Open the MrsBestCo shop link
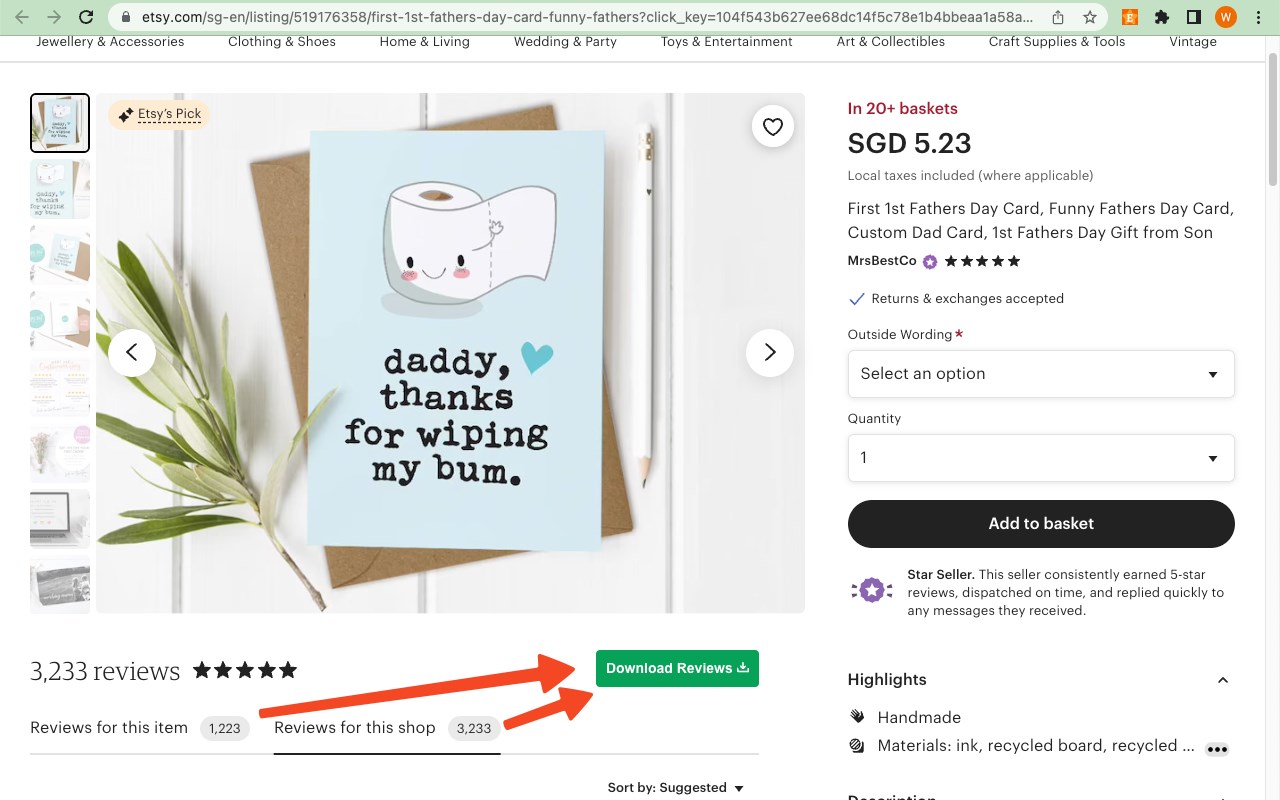 pos(882,261)
